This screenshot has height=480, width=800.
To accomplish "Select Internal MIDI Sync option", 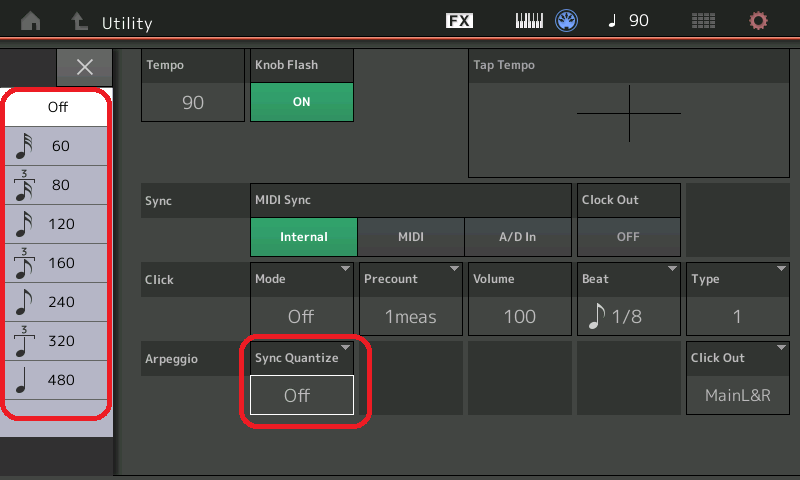I will click(303, 237).
